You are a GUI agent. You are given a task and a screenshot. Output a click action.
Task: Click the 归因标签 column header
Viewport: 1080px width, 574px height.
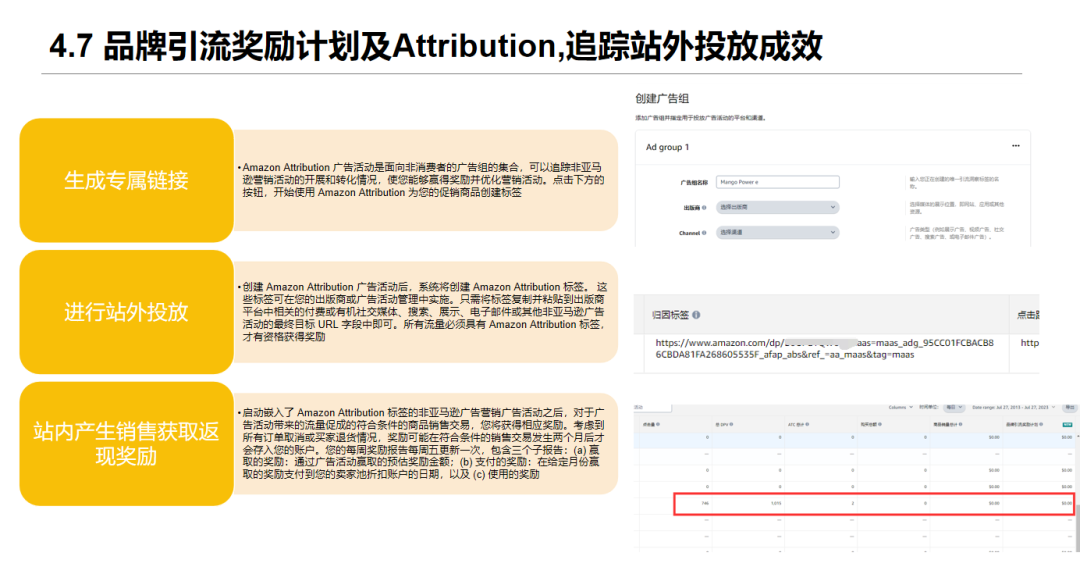click(x=670, y=315)
